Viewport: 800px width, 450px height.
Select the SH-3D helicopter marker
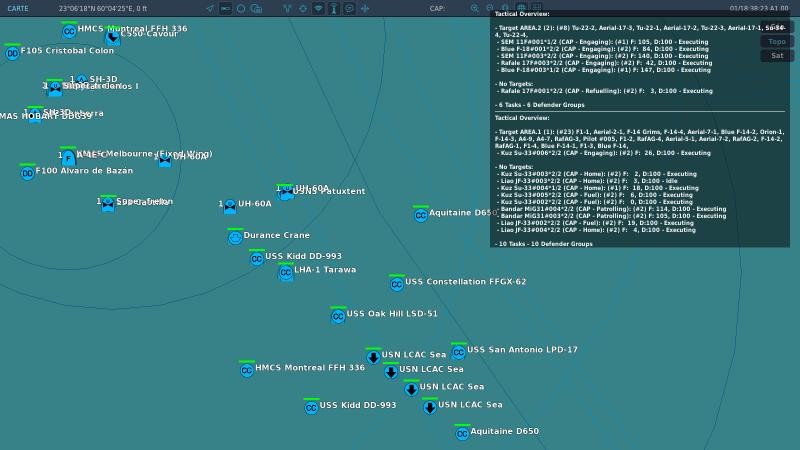[x=81, y=80]
